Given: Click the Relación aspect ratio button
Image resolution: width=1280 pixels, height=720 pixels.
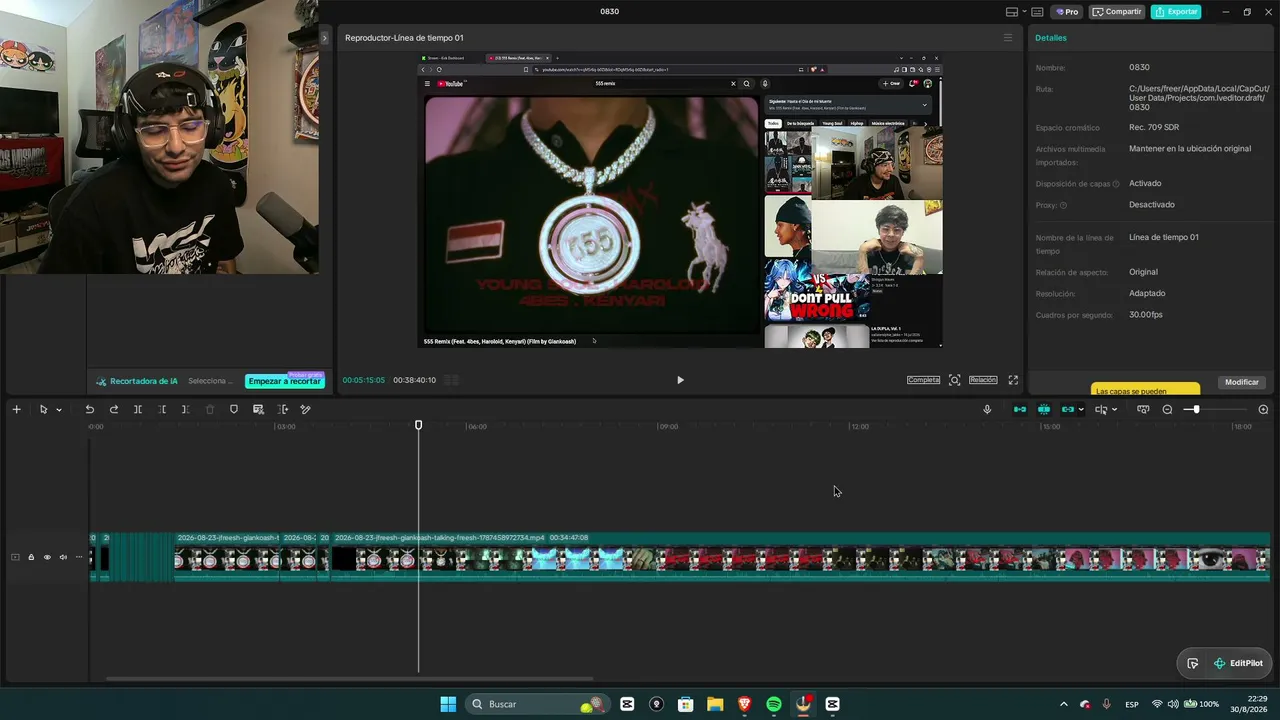Looking at the screenshot, I should (x=983, y=380).
